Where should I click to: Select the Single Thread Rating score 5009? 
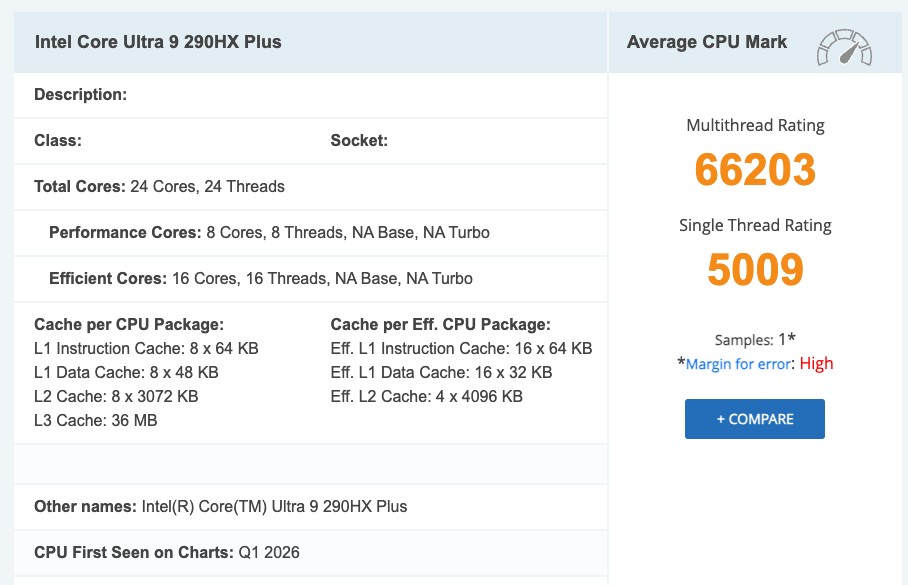coord(755,269)
